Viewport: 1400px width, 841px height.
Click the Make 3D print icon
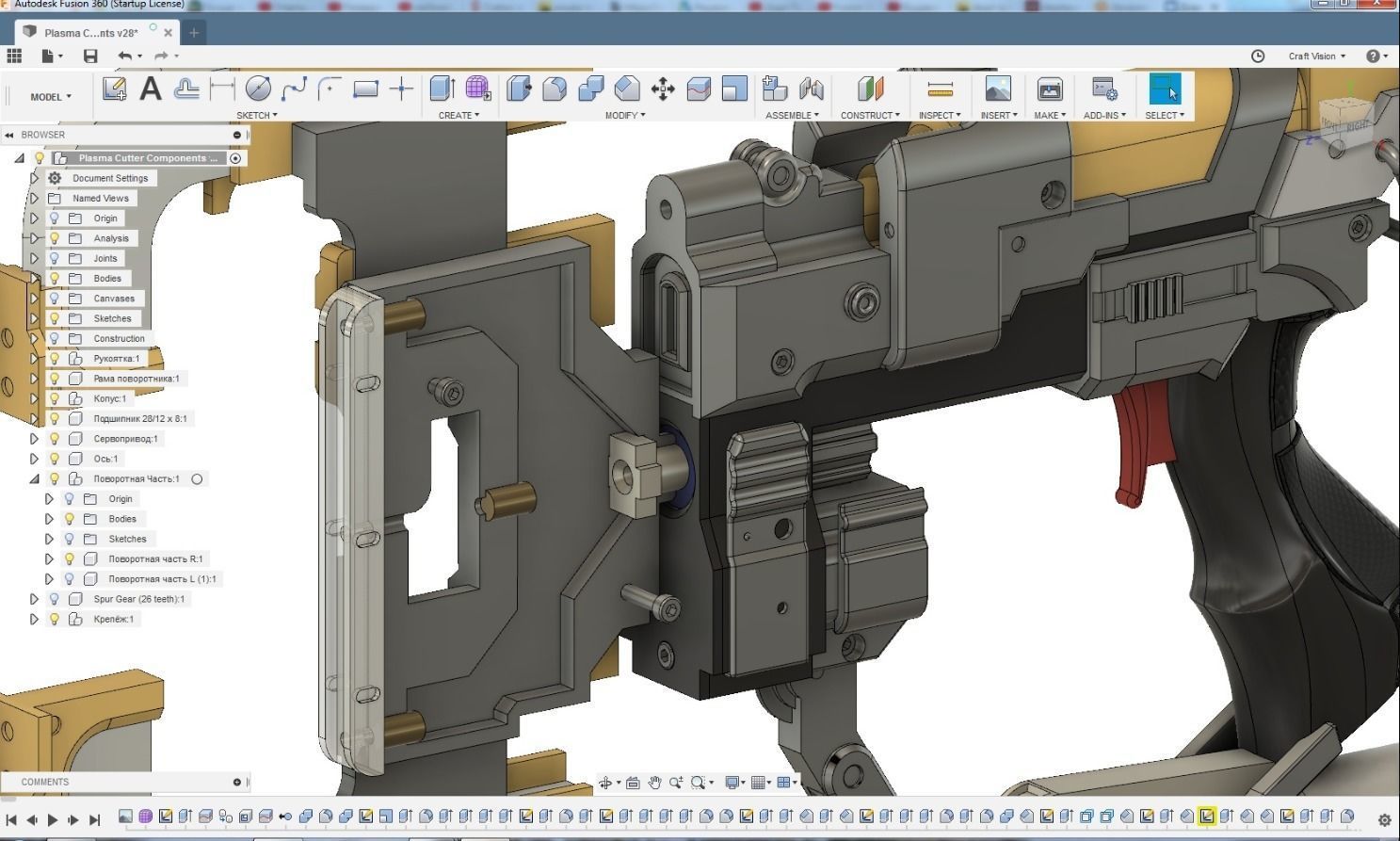pyautogui.click(x=1050, y=89)
